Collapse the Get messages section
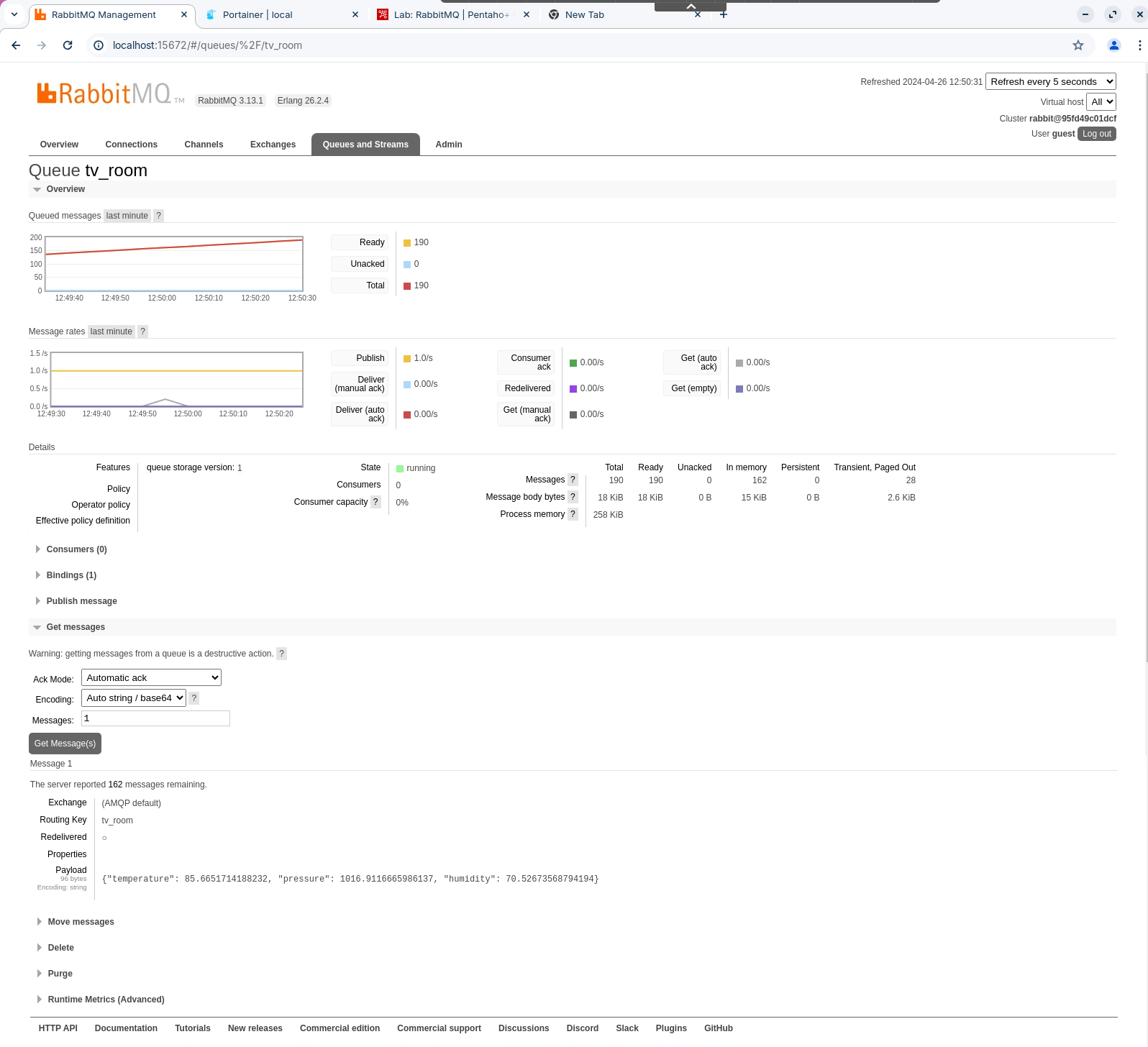The image size is (1148, 1047). pos(76,627)
